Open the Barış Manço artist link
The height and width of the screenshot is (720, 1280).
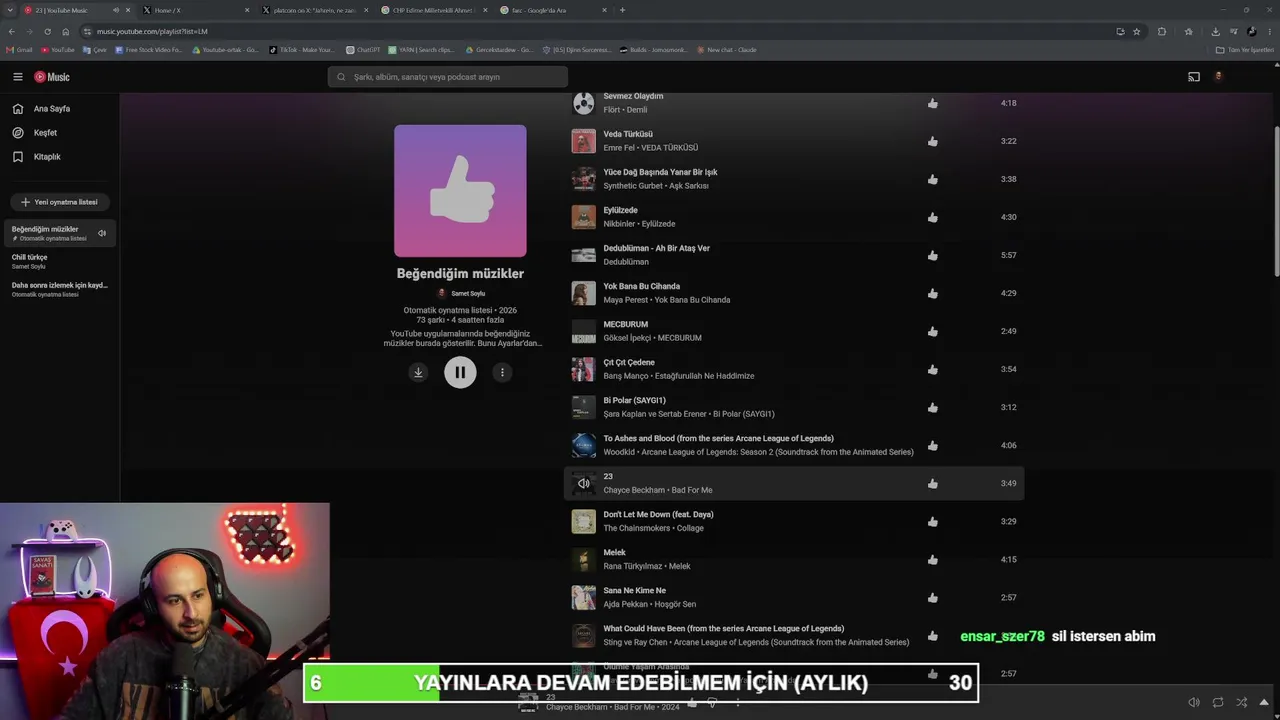point(626,376)
